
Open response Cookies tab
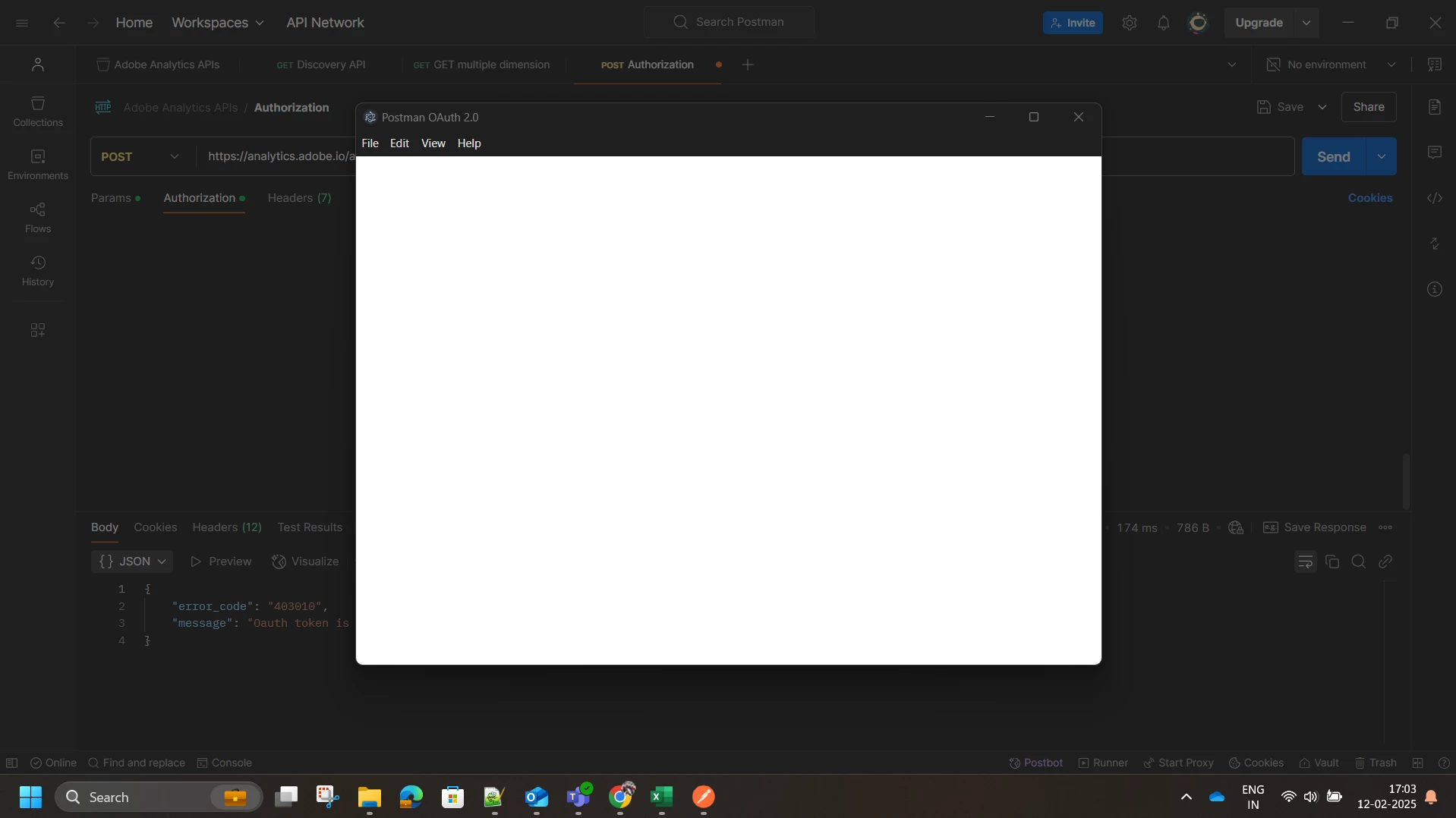(156, 527)
